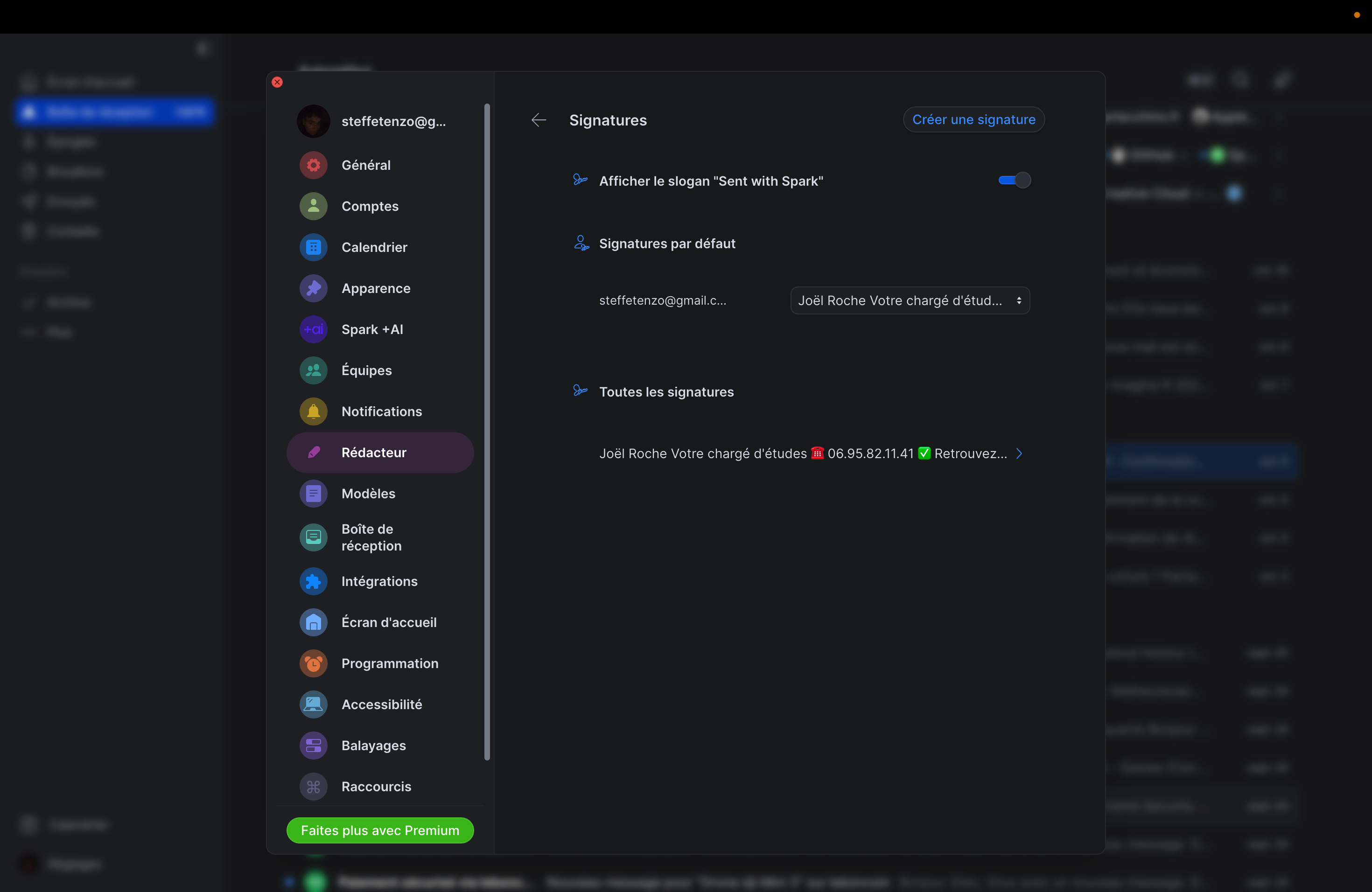Toggle the "Sent with Spark" slogan switch
Image resolution: width=1372 pixels, height=892 pixels.
(x=1014, y=181)
